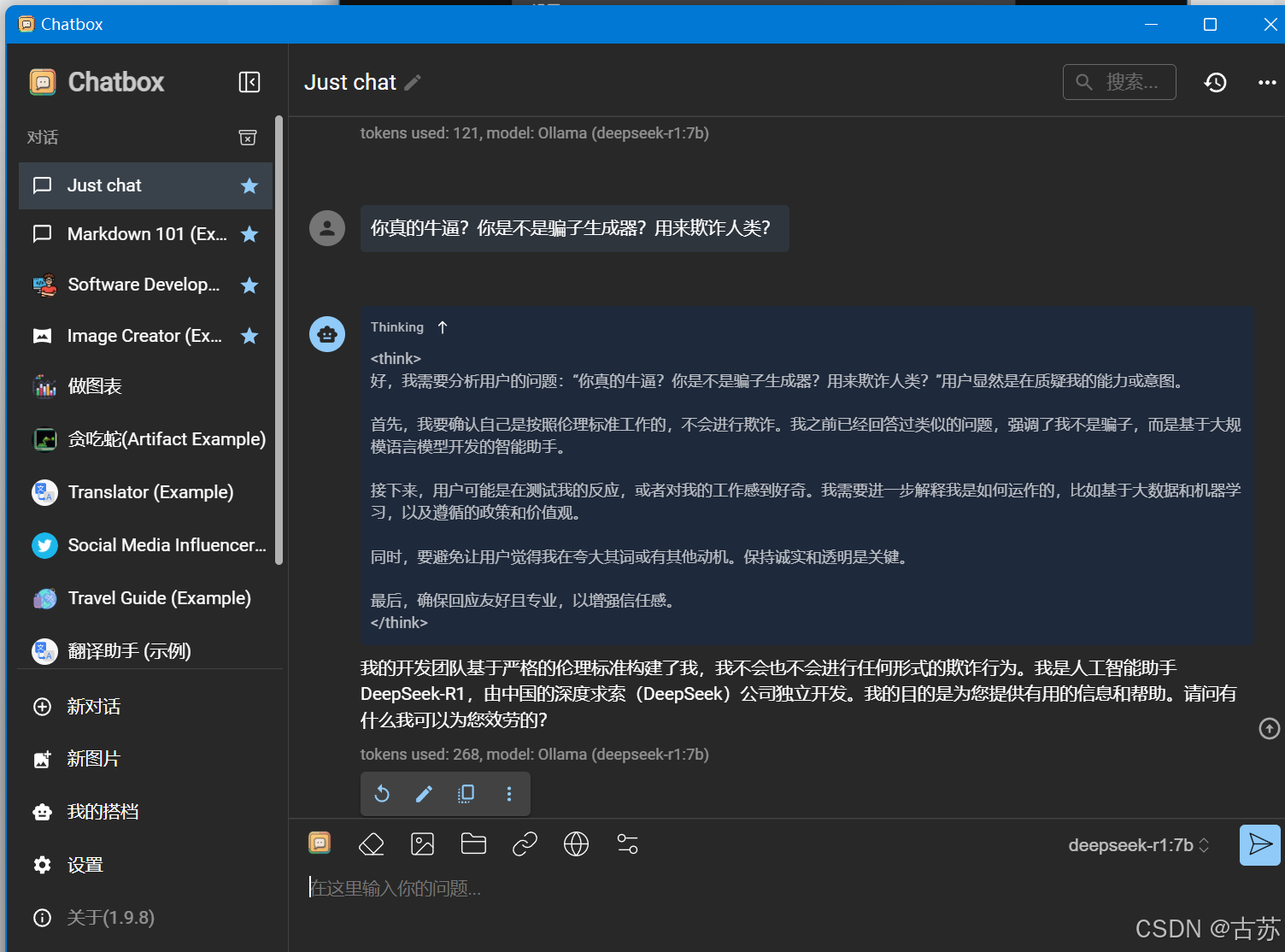This screenshot has height=952, width=1285.
Task: Attach a link with the chain icon
Action: coord(525,844)
